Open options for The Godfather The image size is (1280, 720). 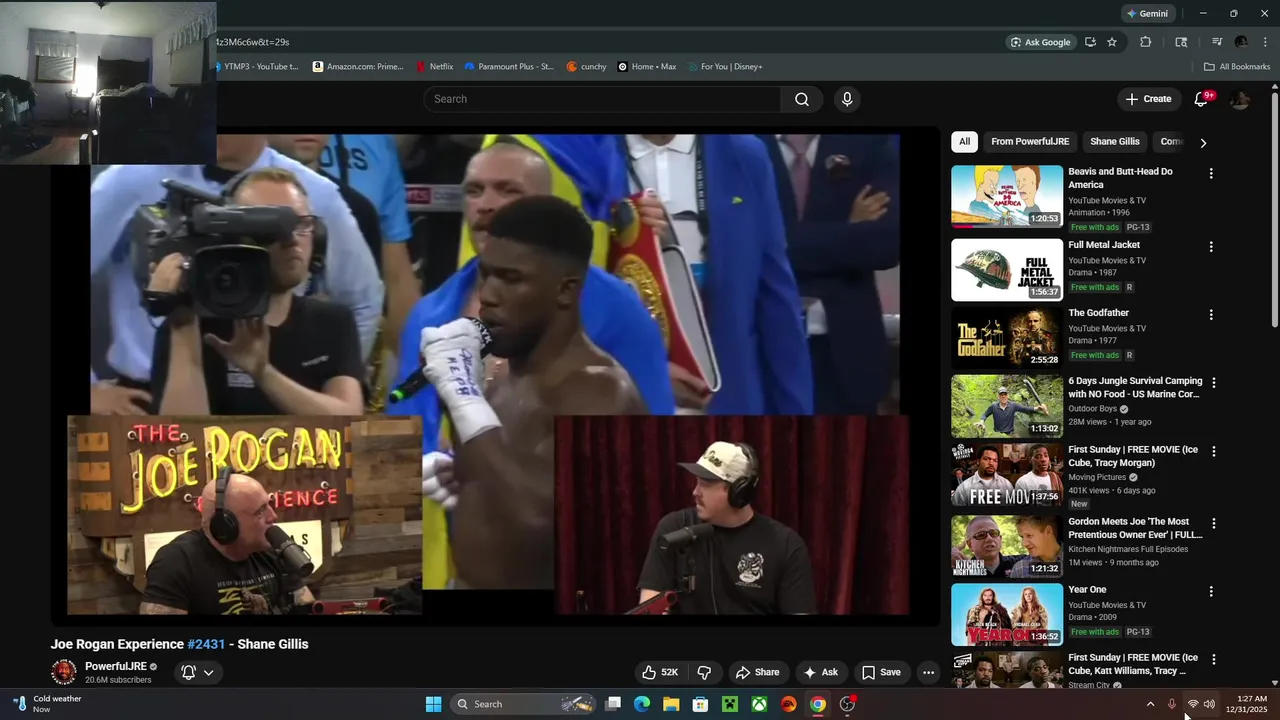point(1211,315)
